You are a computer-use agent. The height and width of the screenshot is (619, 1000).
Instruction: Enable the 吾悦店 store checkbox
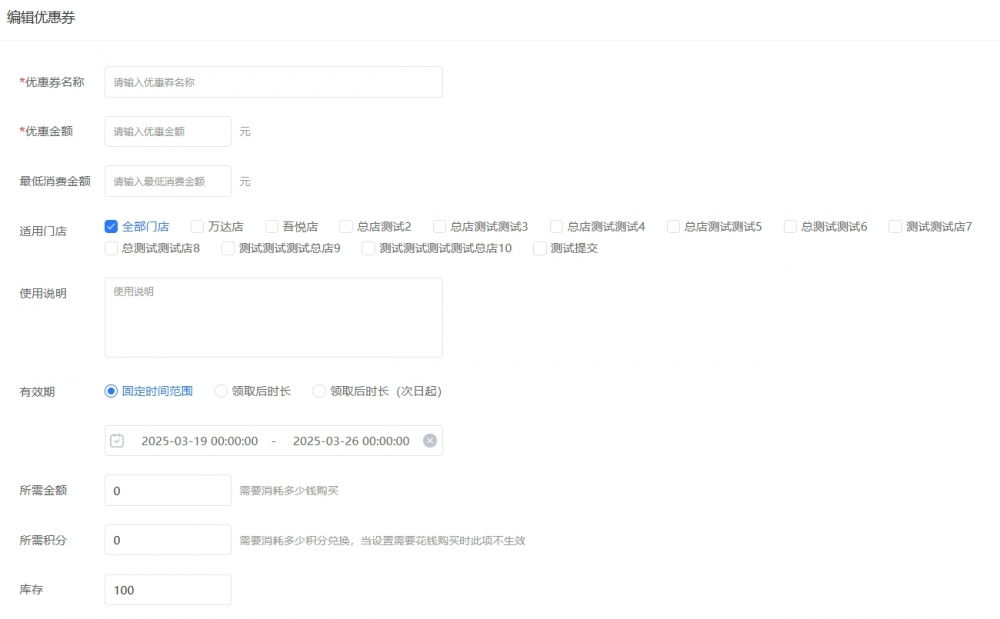pyautogui.click(x=271, y=226)
